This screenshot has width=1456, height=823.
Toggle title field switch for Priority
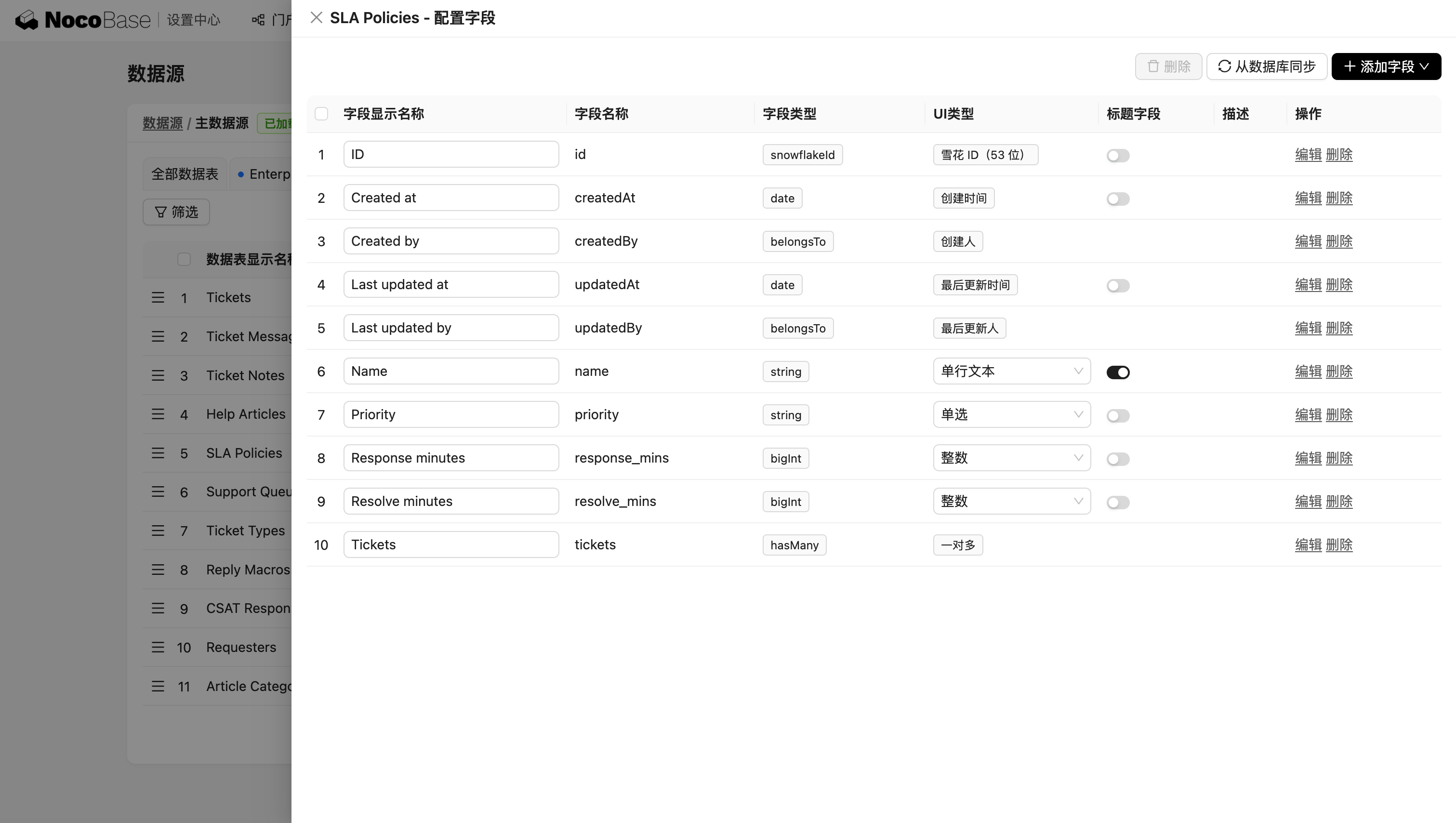pos(1117,415)
